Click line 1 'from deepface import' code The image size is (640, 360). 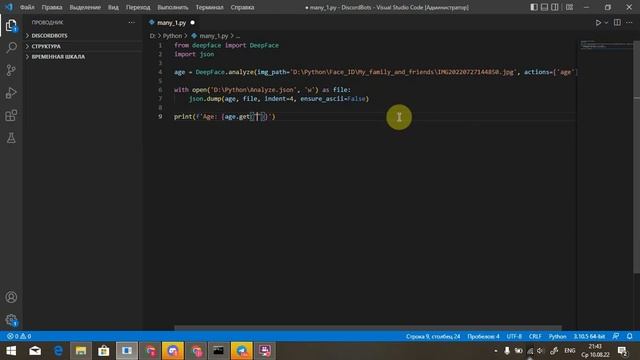[227, 45]
